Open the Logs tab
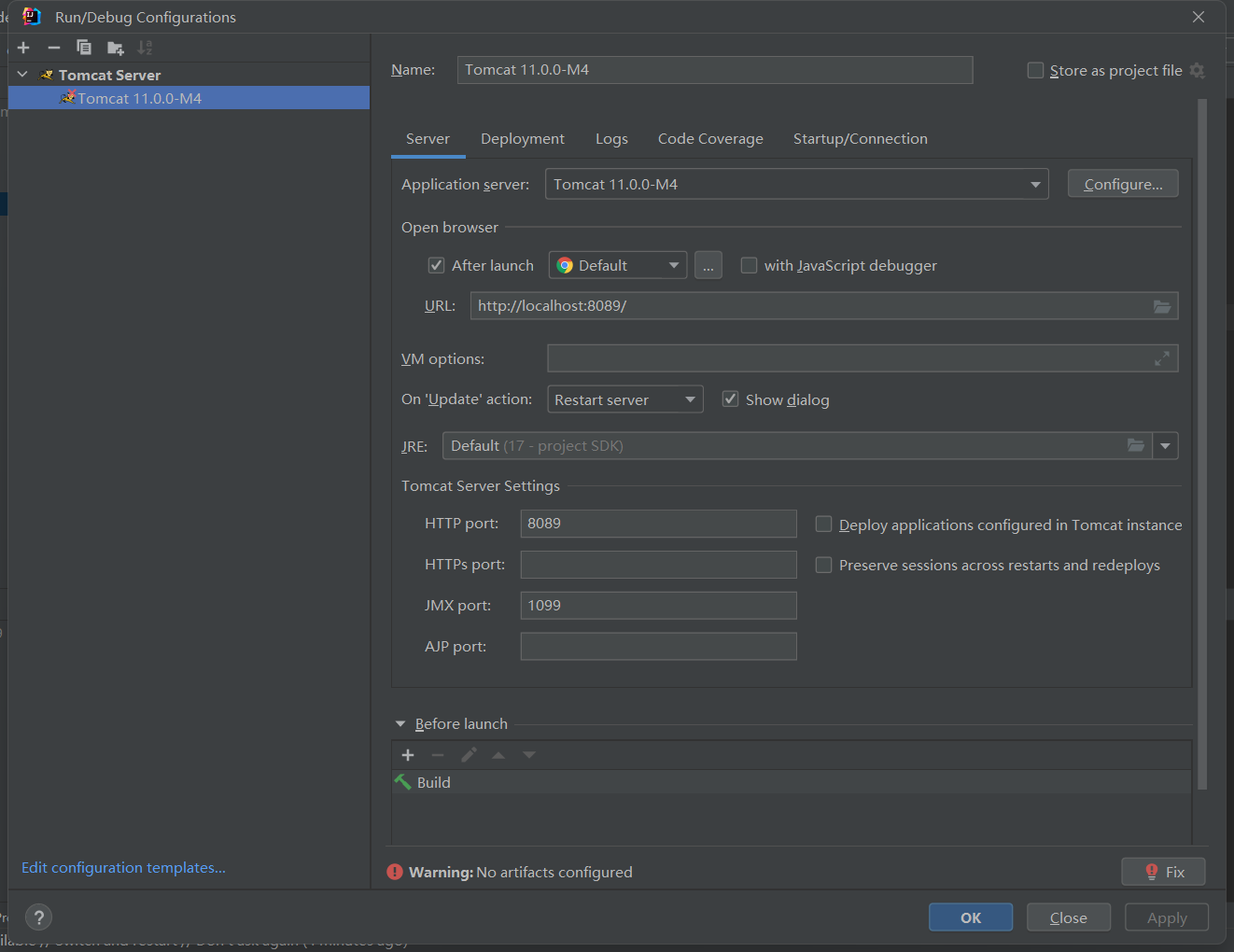The height and width of the screenshot is (952, 1234). (611, 139)
